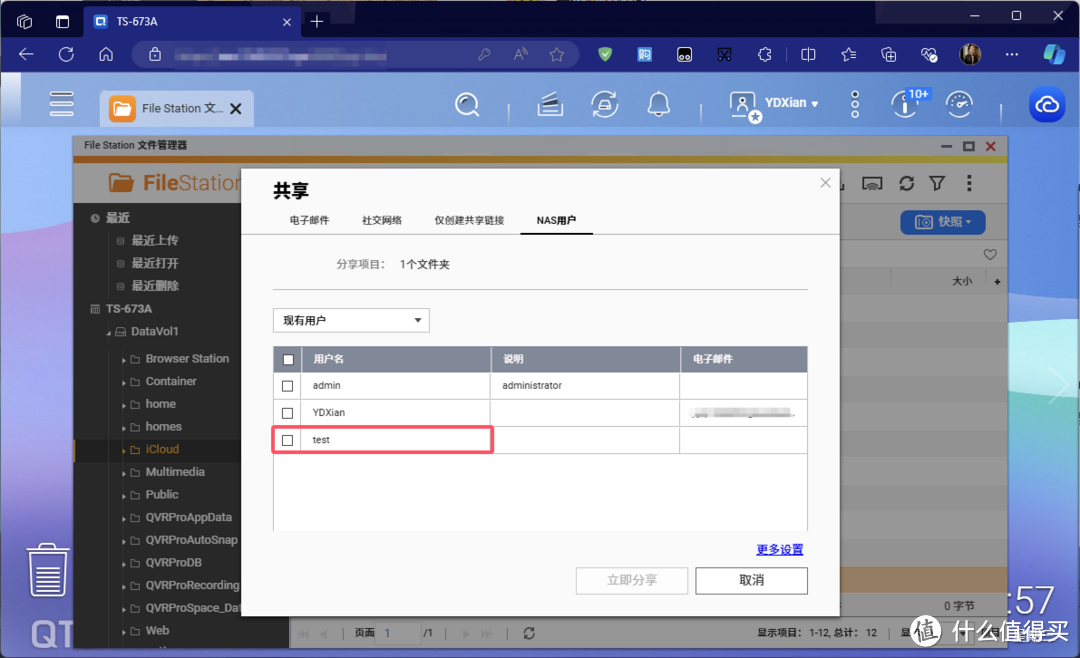Switch to the 电子邮件 tab
The image size is (1080, 658).
point(309,220)
